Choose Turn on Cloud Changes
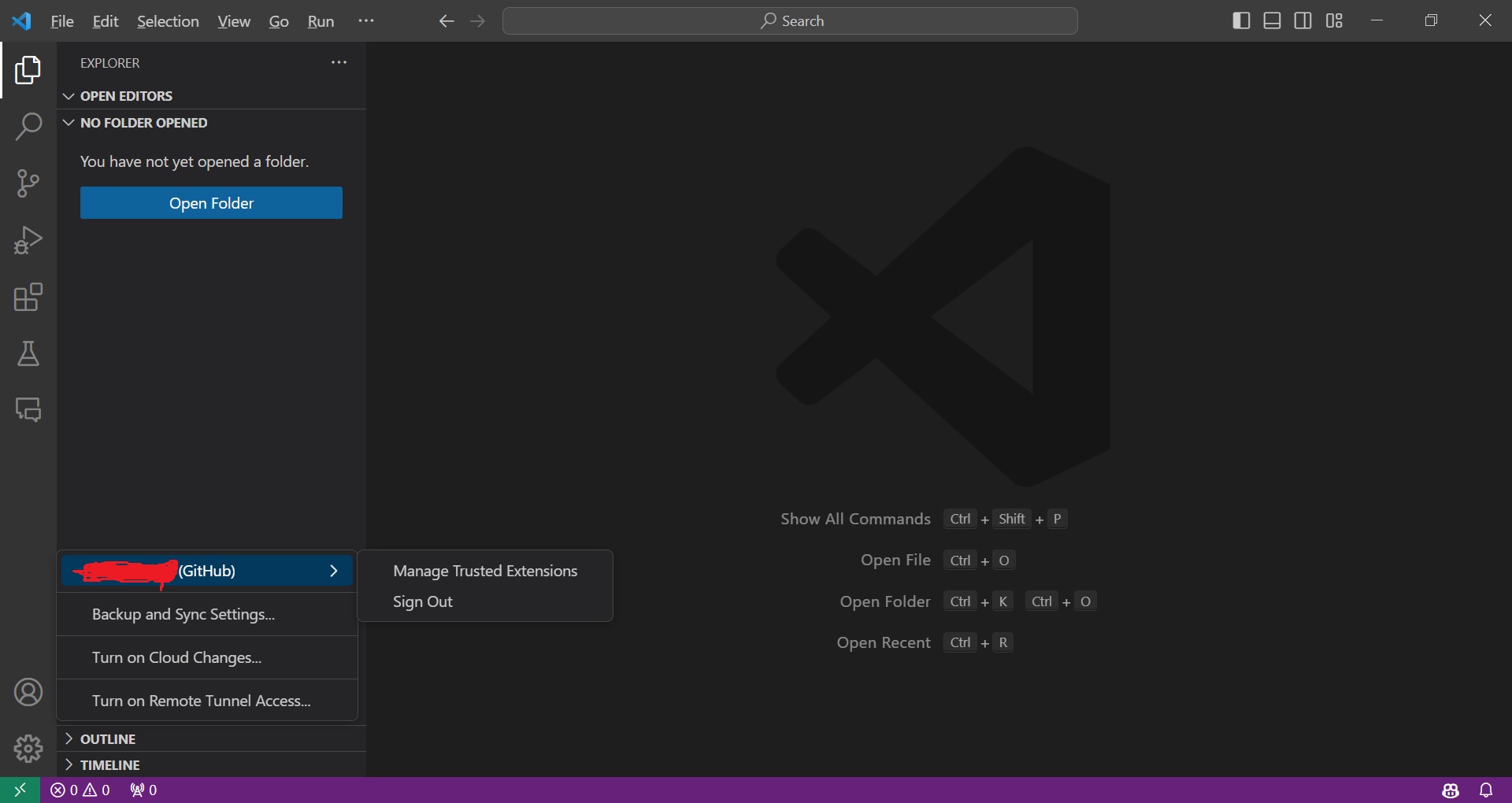1512x803 pixels. 207,657
